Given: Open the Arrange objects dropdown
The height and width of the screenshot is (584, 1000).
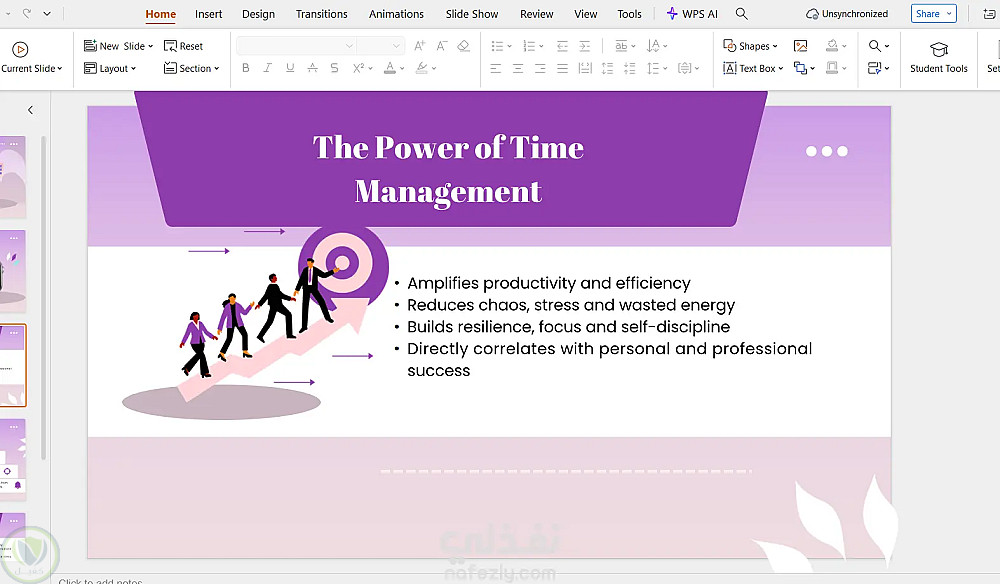Looking at the screenshot, I should [x=804, y=68].
